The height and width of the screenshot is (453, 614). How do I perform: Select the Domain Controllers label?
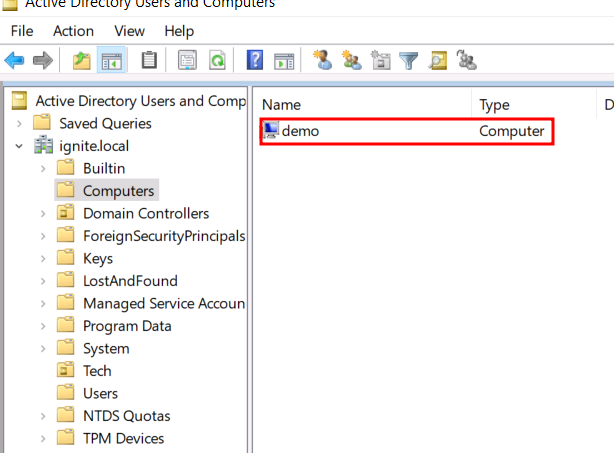click(146, 213)
